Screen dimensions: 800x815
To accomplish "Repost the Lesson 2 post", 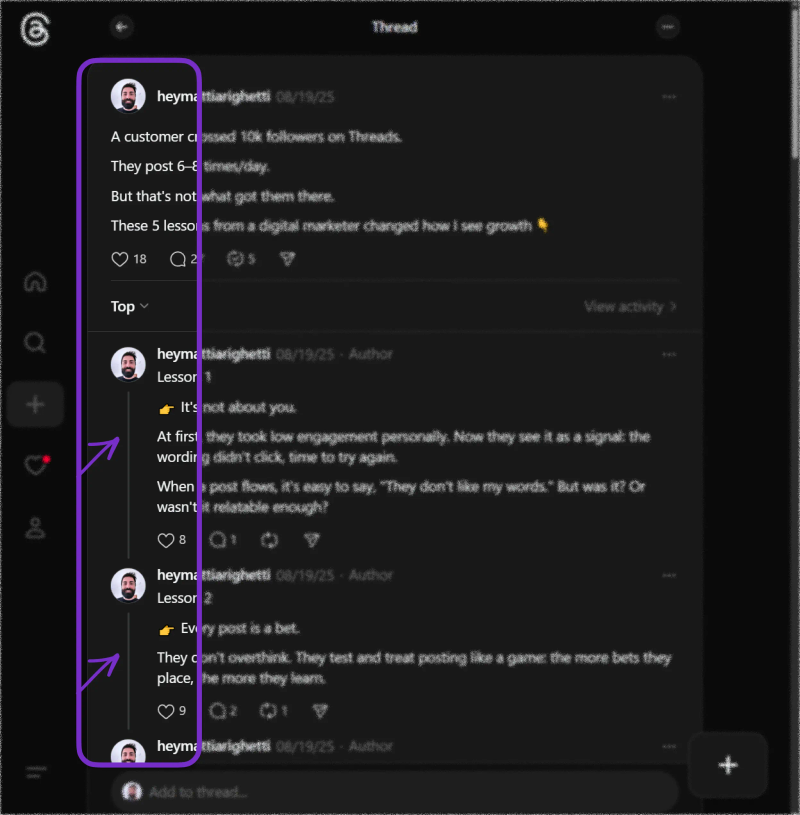I will 269,710.
